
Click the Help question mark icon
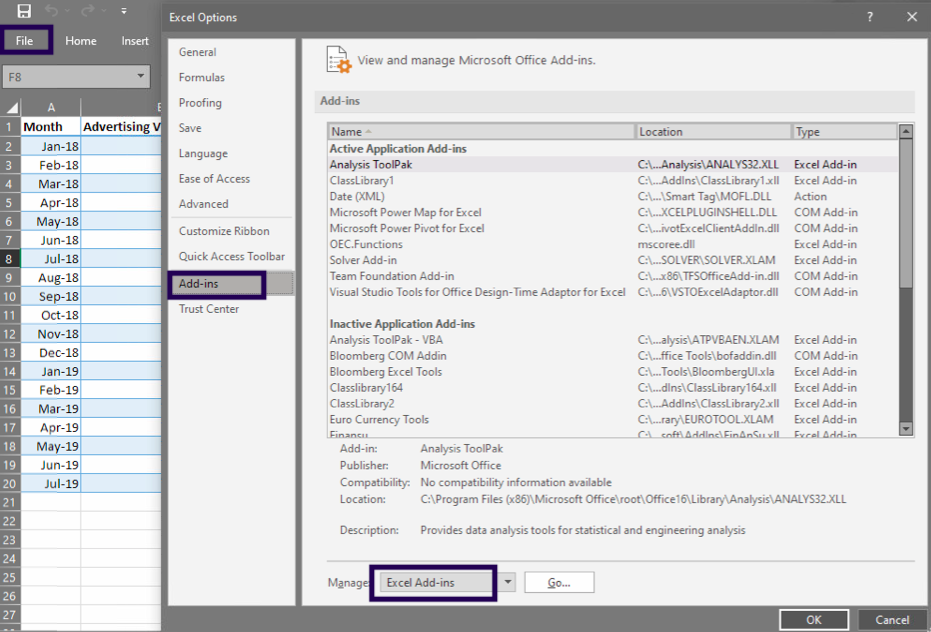[870, 17]
